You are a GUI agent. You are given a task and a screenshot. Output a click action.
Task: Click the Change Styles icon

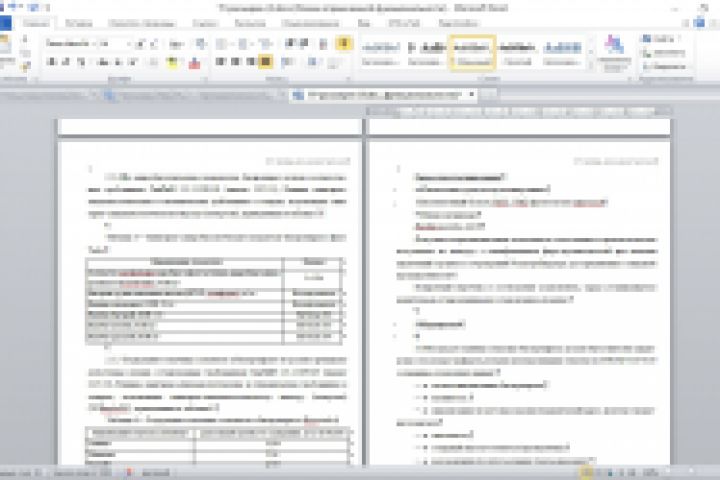614,45
